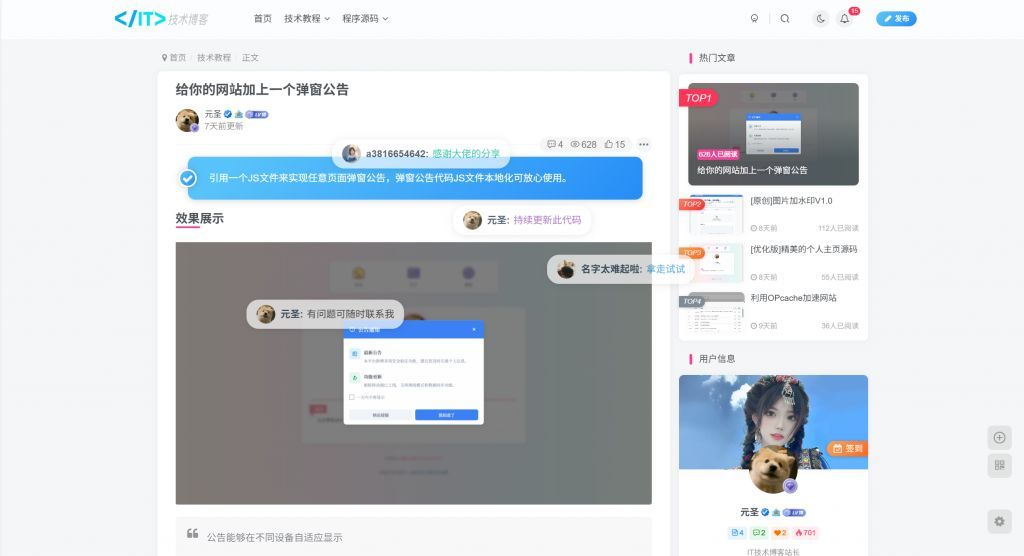Click the 用户信息 section heading
The height and width of the screenshot is (556, 1024).
click(x=716, y=359)
